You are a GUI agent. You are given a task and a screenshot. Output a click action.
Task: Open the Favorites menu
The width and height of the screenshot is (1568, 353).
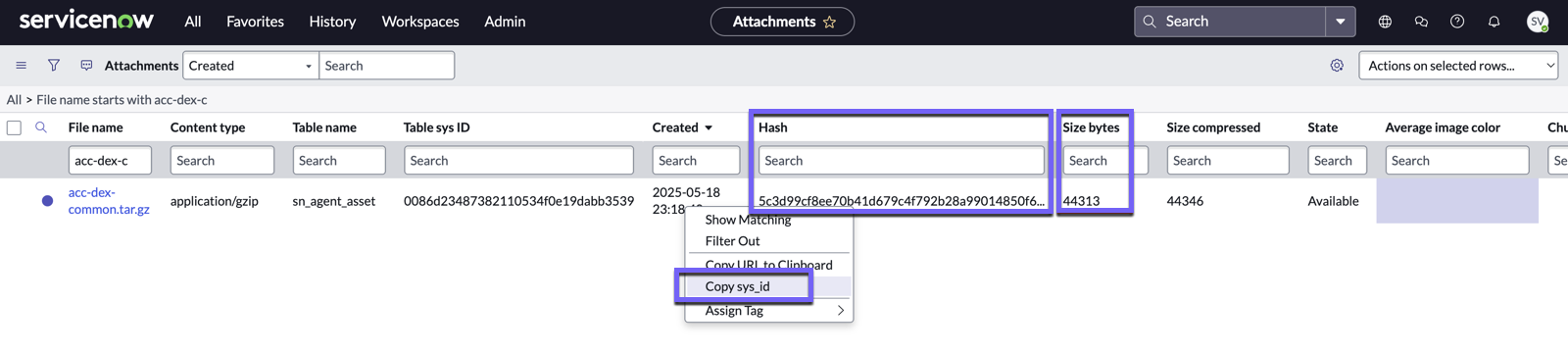255,22
